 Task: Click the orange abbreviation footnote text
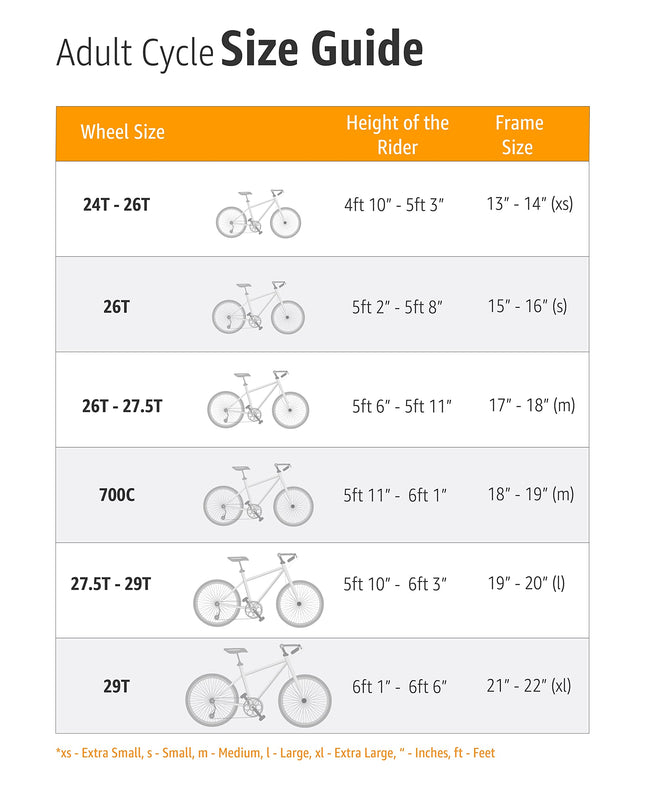tap(275, 753)
